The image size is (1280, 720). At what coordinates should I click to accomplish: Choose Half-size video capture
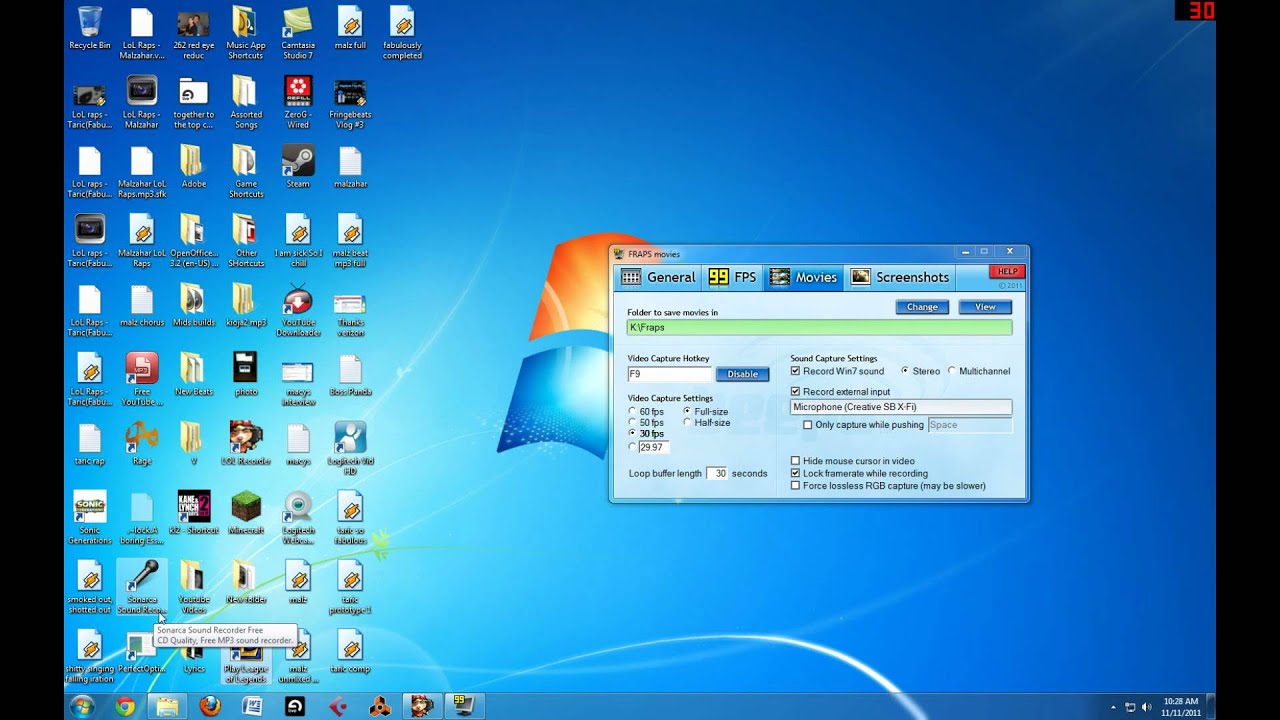tap(706, 422)
